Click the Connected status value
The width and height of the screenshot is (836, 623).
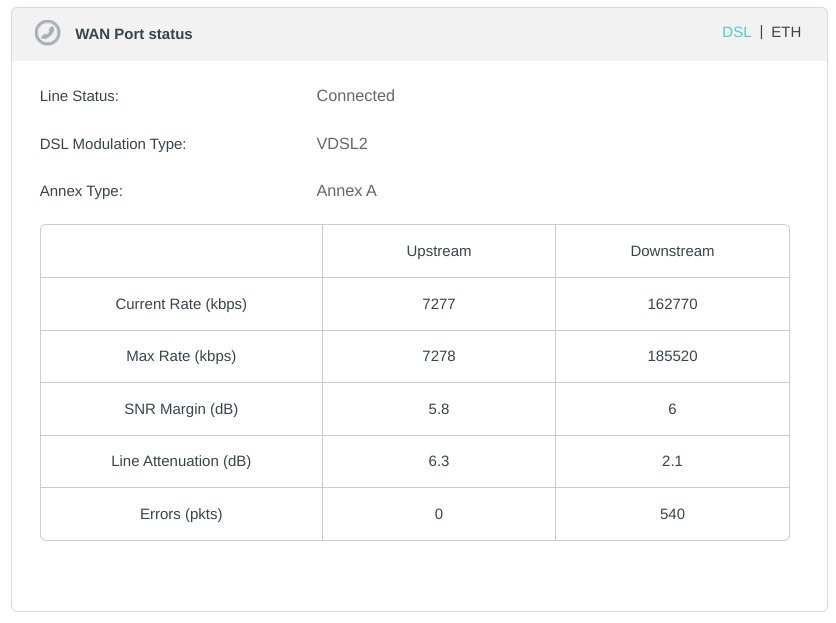click(x=355, y=96)
